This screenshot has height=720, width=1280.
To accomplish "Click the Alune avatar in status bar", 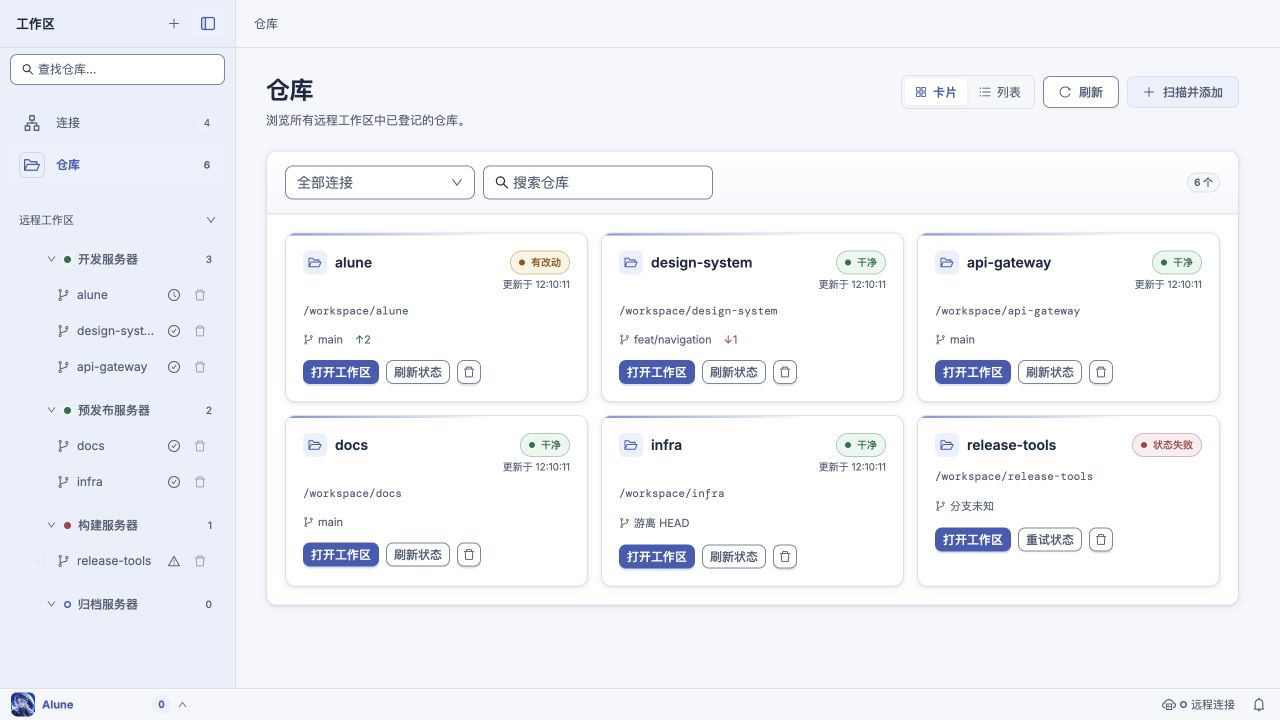I will click(x=22, y=704).
